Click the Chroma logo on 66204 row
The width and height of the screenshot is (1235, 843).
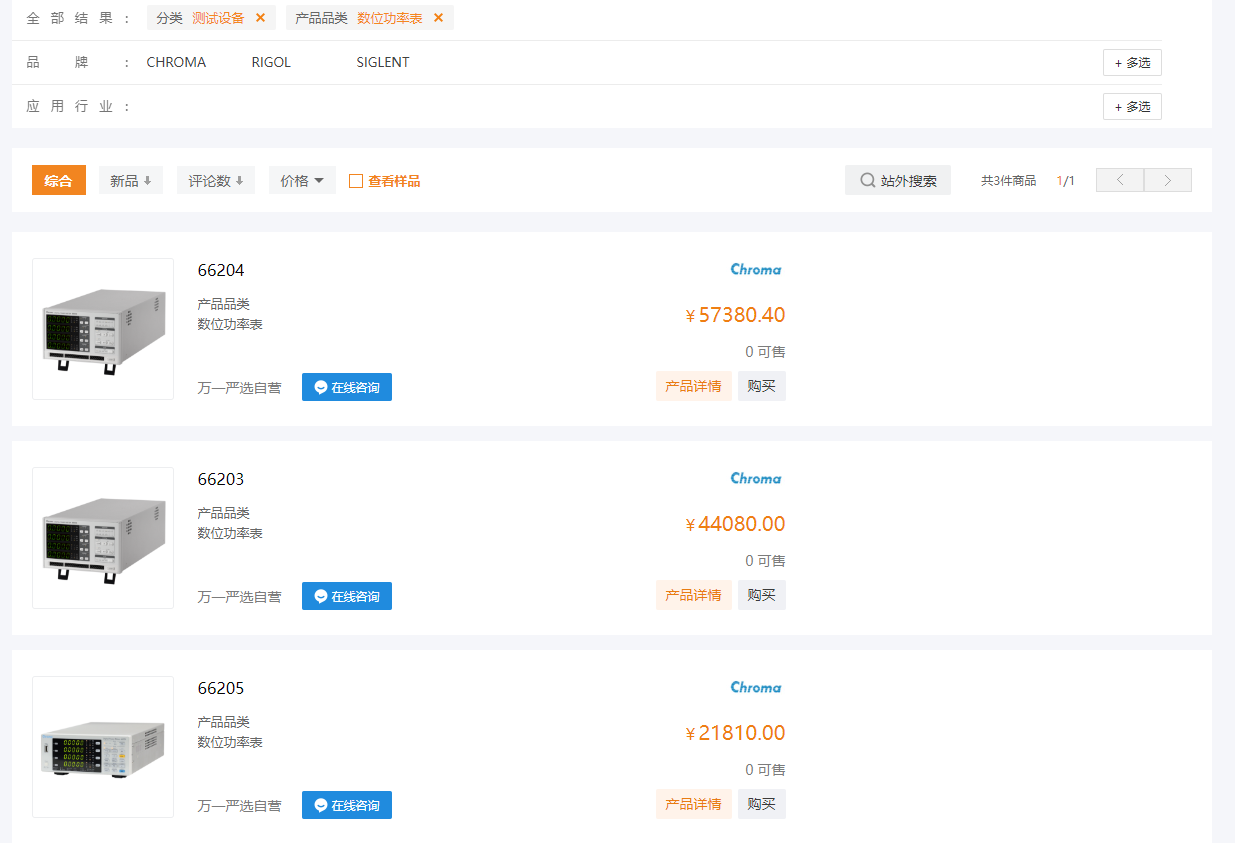coord(756,269)
